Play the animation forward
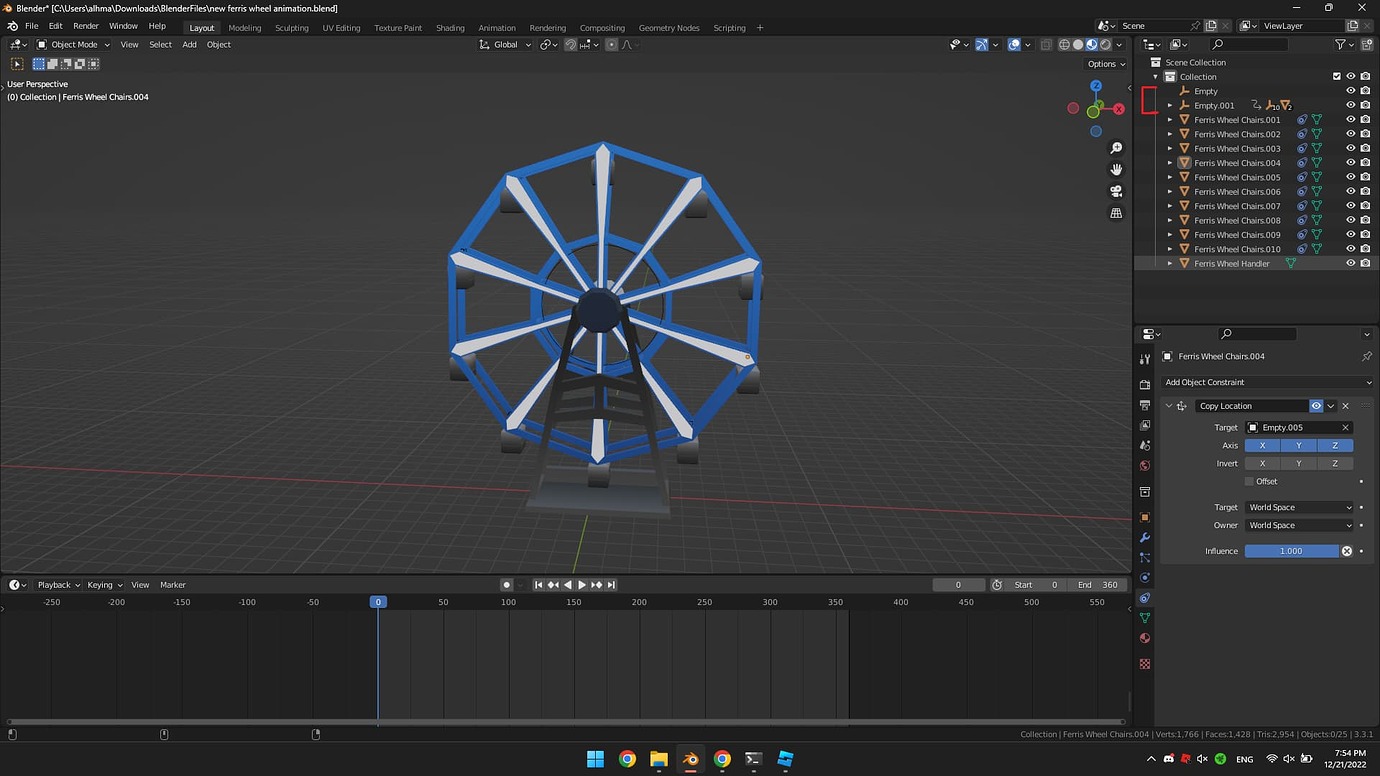This screenshot has height=776, width=1380. [x=580, y=584]
